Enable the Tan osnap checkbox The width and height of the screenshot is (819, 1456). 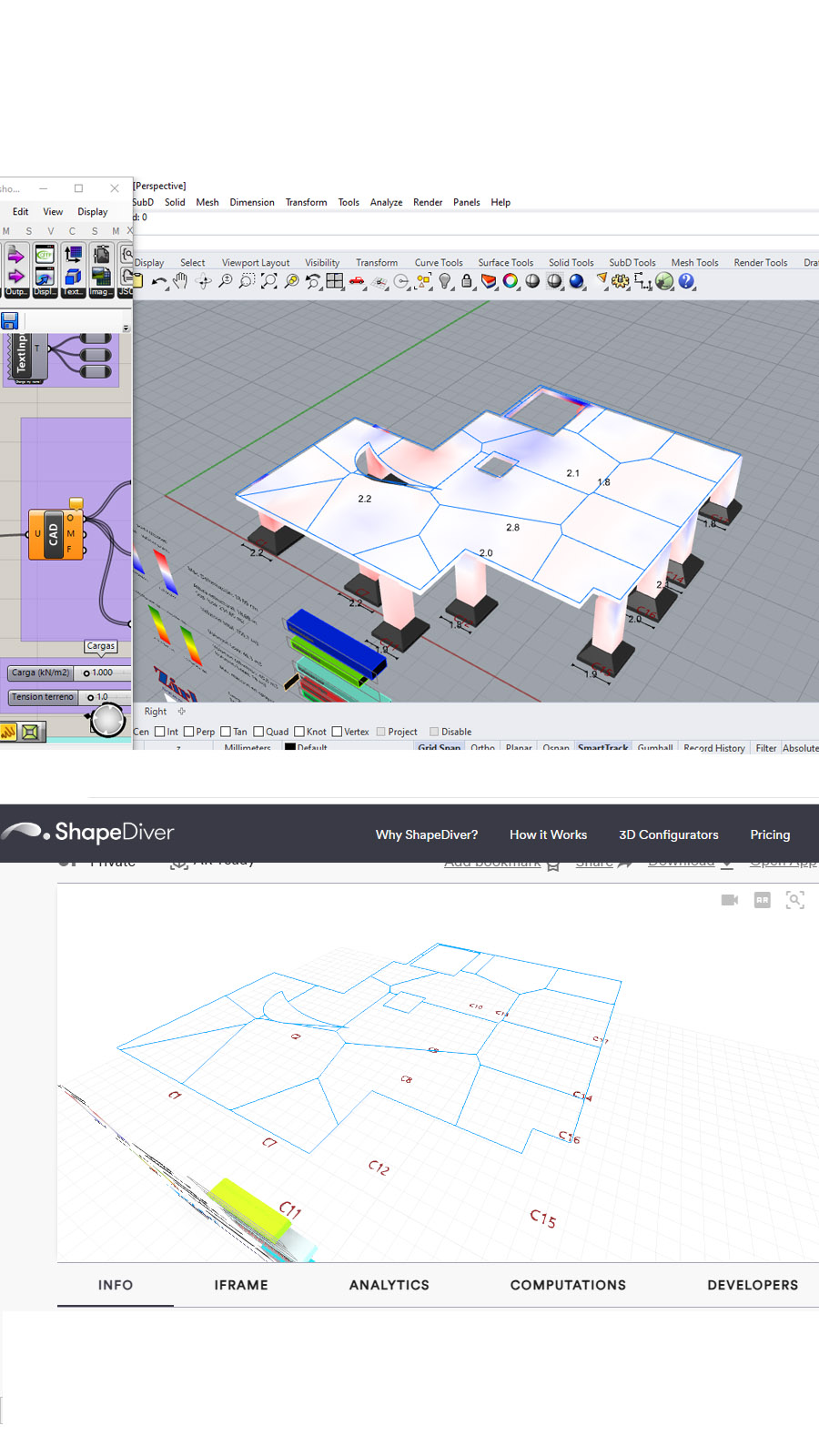(x=226, y=732)
